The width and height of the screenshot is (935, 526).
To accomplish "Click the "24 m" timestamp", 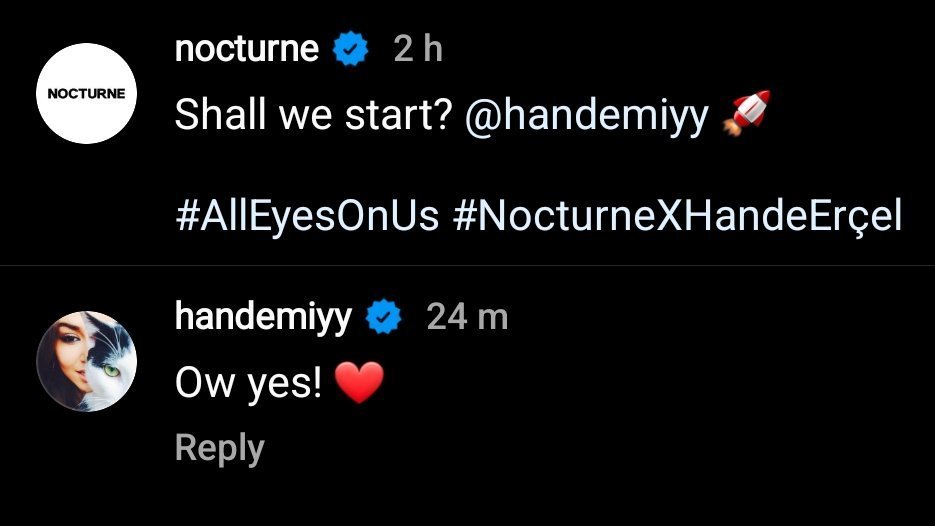I will pos(467,317).
